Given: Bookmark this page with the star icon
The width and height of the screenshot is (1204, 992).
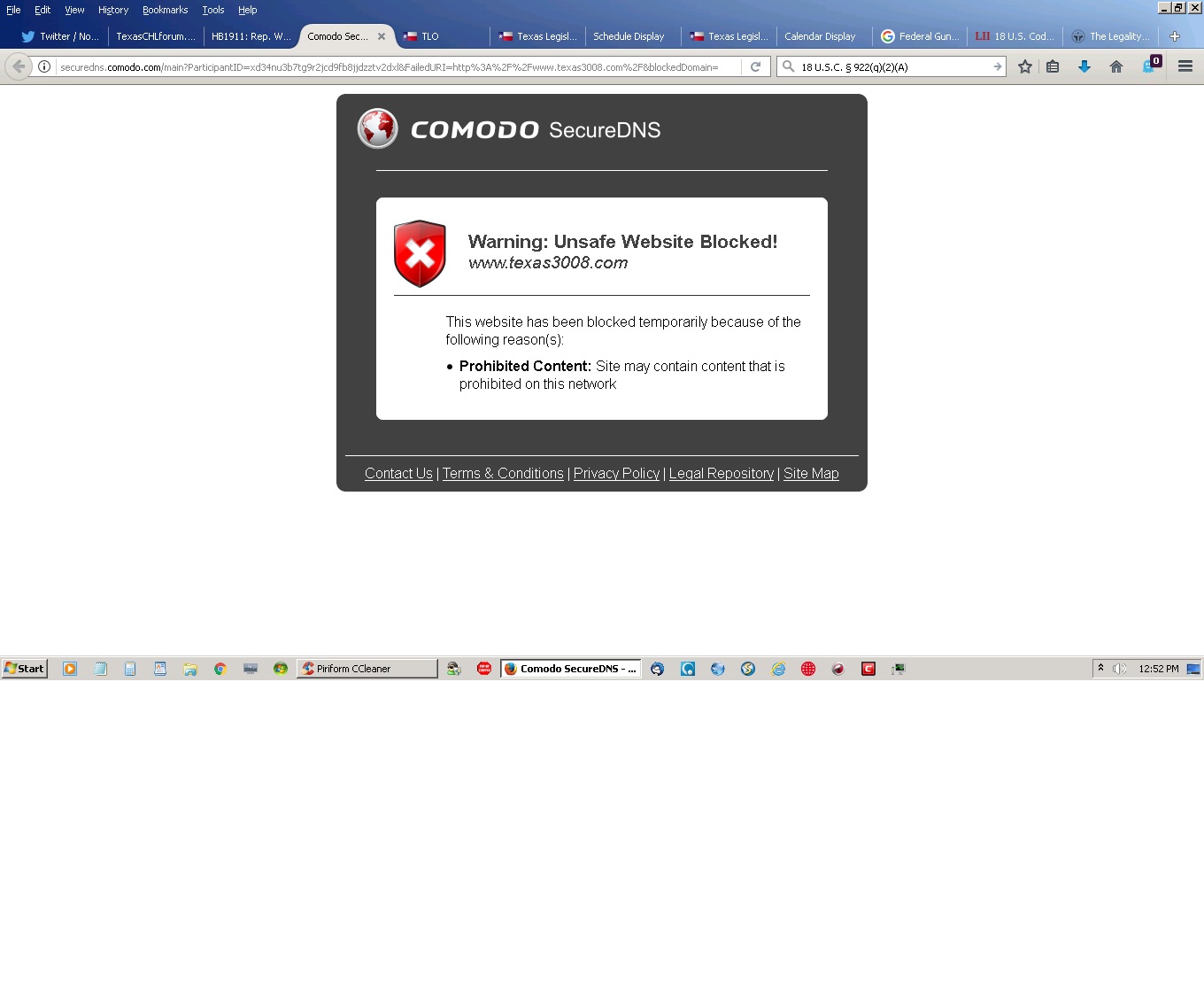Looking at the screenshot, I should coord(1024,66).
